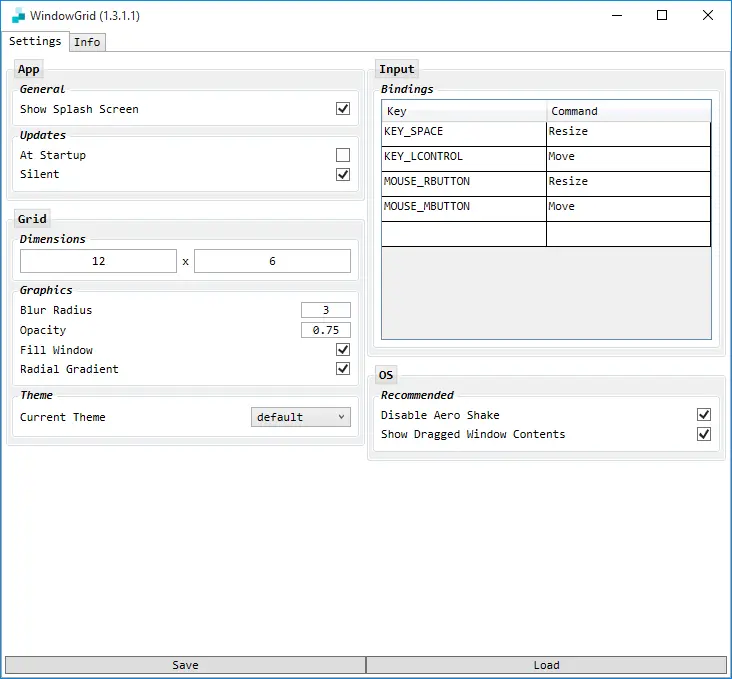Viewport: 732px width, 679px height.
Task: Select the MOUSE_RBUTTON binding cell
Action: (x=464, y=184)
